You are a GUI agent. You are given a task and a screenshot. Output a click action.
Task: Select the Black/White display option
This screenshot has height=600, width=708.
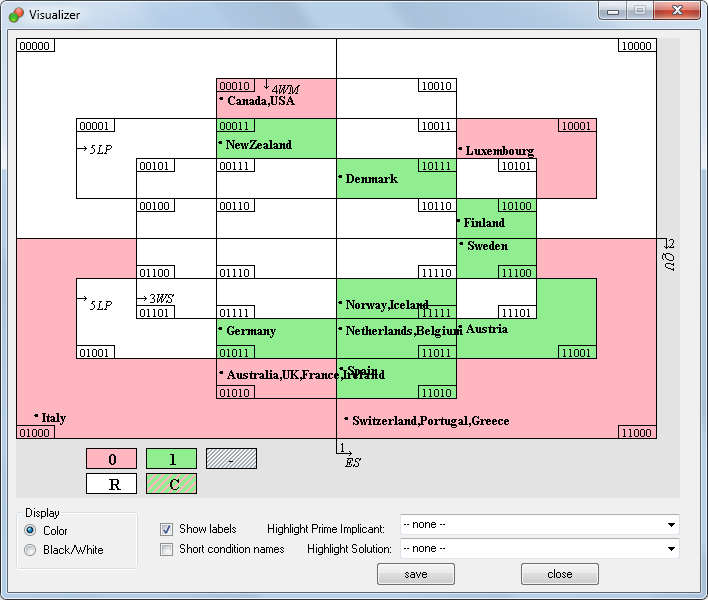[x=31, y=550]
